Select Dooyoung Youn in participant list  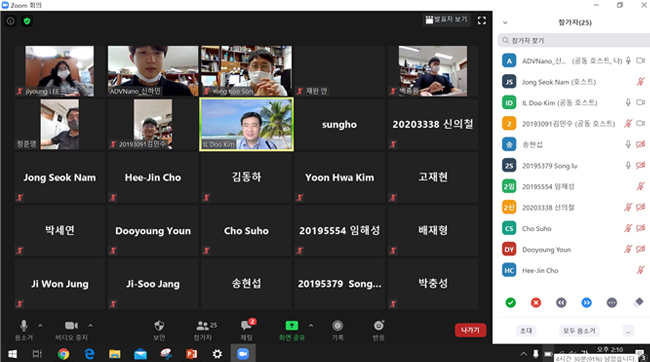[x=574, y=249]
